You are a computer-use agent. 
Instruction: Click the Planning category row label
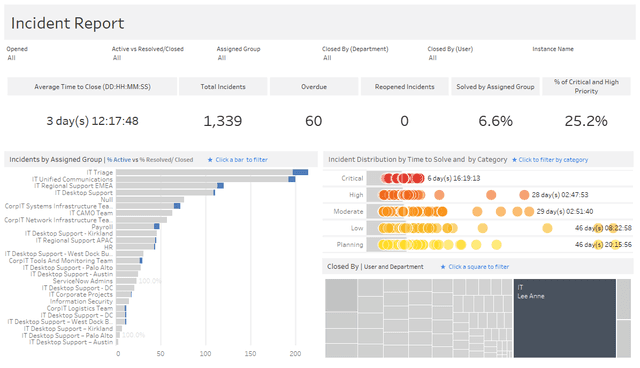pos(350,245)
